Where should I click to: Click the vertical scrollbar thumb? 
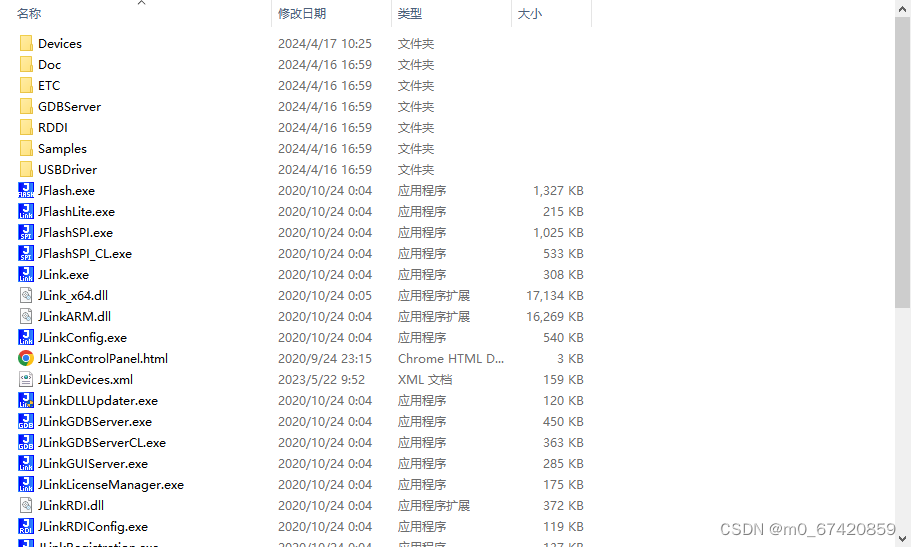coord(902,162)
